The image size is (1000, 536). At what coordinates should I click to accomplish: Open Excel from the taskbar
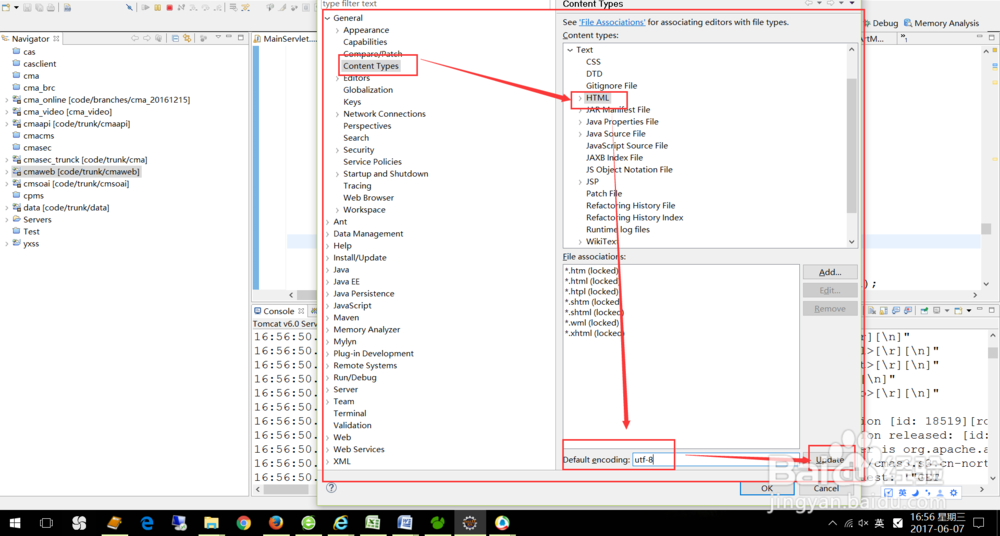coord(373,523)
